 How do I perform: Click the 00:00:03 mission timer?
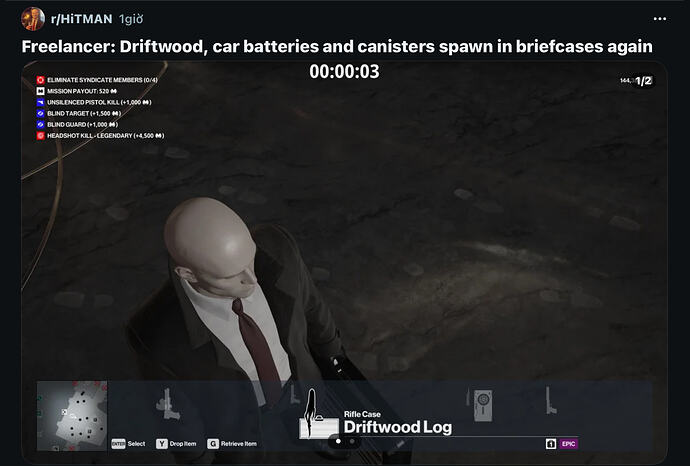point(344,71)
